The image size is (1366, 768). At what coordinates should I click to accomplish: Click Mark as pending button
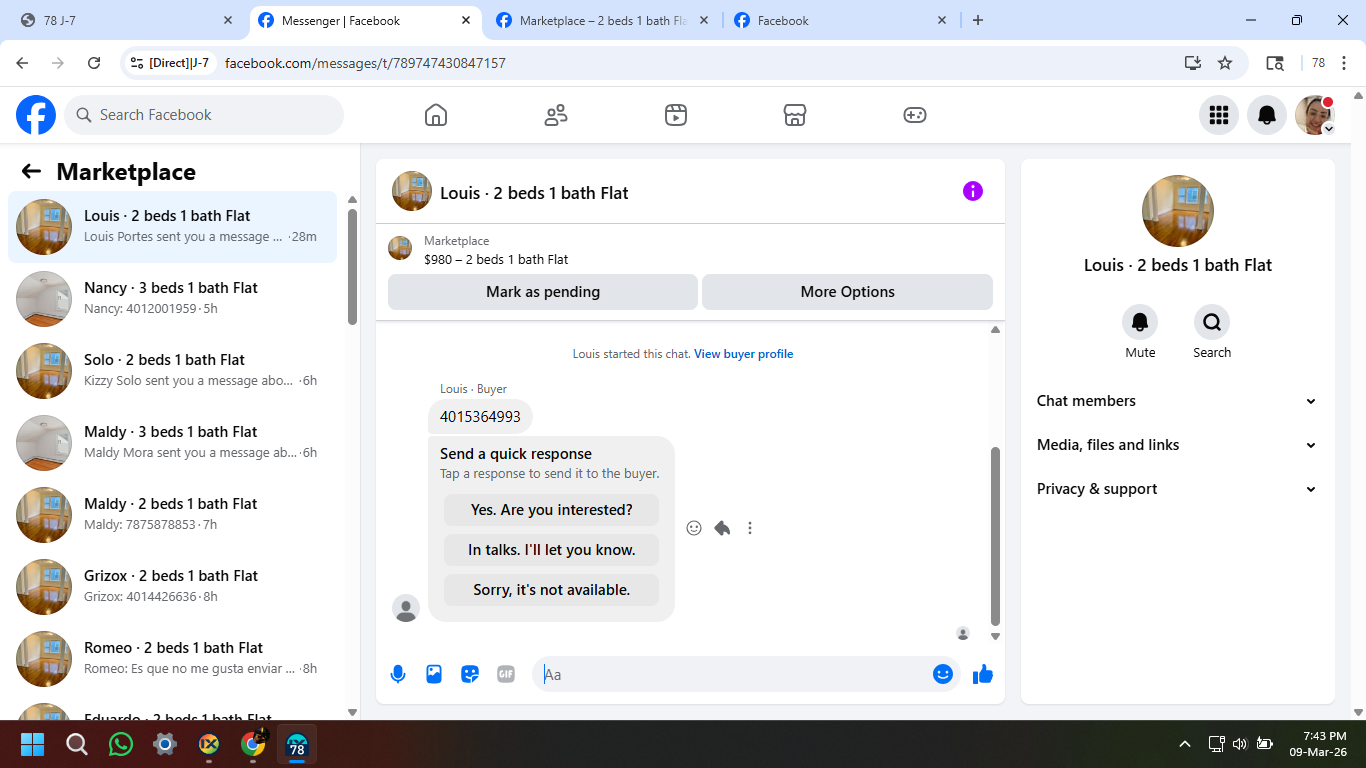pos(543,292)
